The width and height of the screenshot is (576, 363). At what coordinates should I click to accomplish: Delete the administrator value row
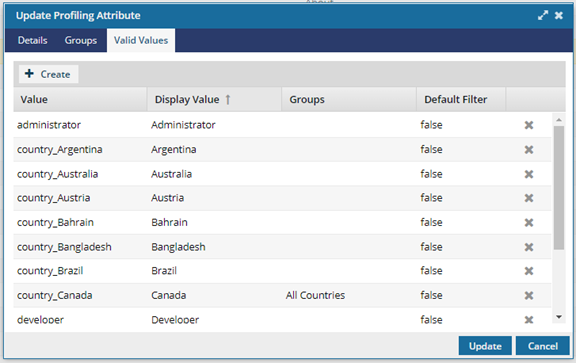(529, 125)
